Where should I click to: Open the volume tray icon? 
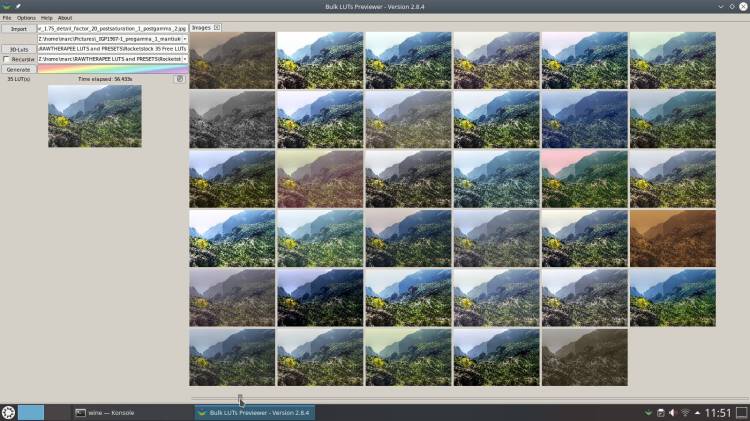673,412
